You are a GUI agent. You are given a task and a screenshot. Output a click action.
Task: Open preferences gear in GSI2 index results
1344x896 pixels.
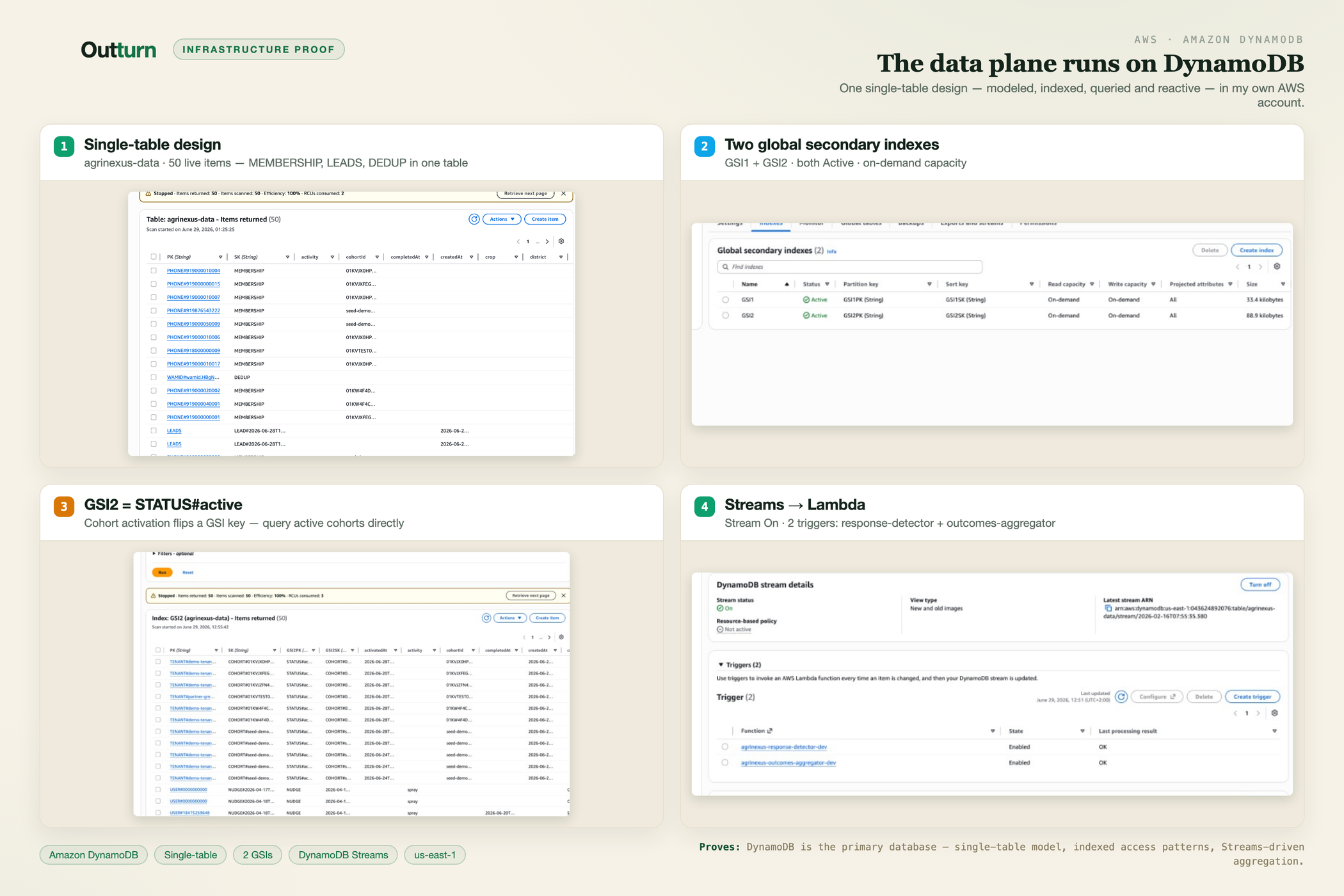pos(561,637)
